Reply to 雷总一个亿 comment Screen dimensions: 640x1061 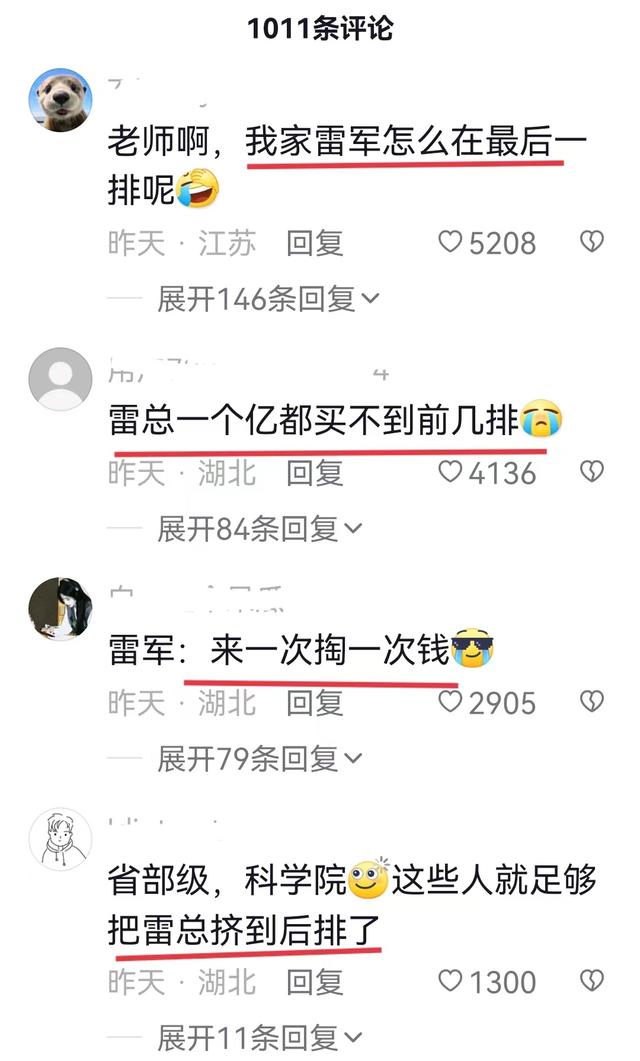click(x=315, y=473)
